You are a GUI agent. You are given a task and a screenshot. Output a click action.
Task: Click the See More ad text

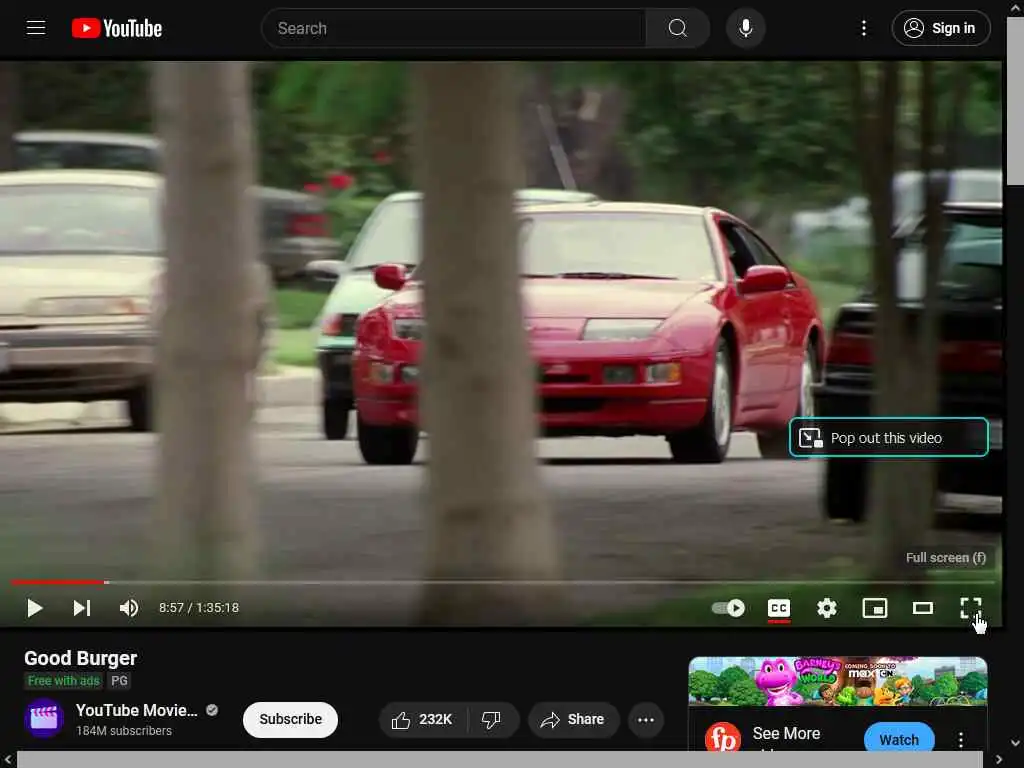point(786,733)
